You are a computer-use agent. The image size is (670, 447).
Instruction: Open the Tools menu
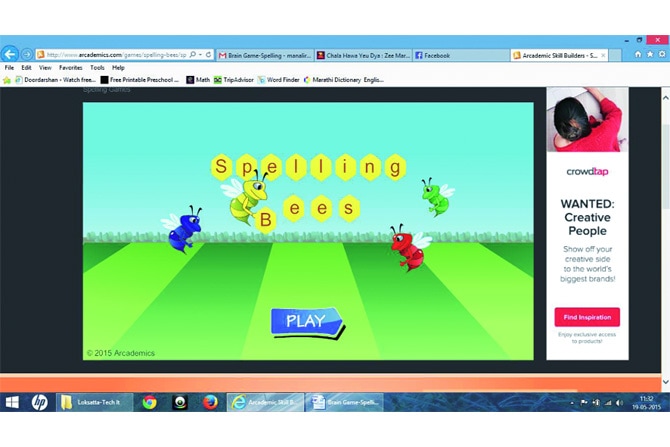(97, 67)
